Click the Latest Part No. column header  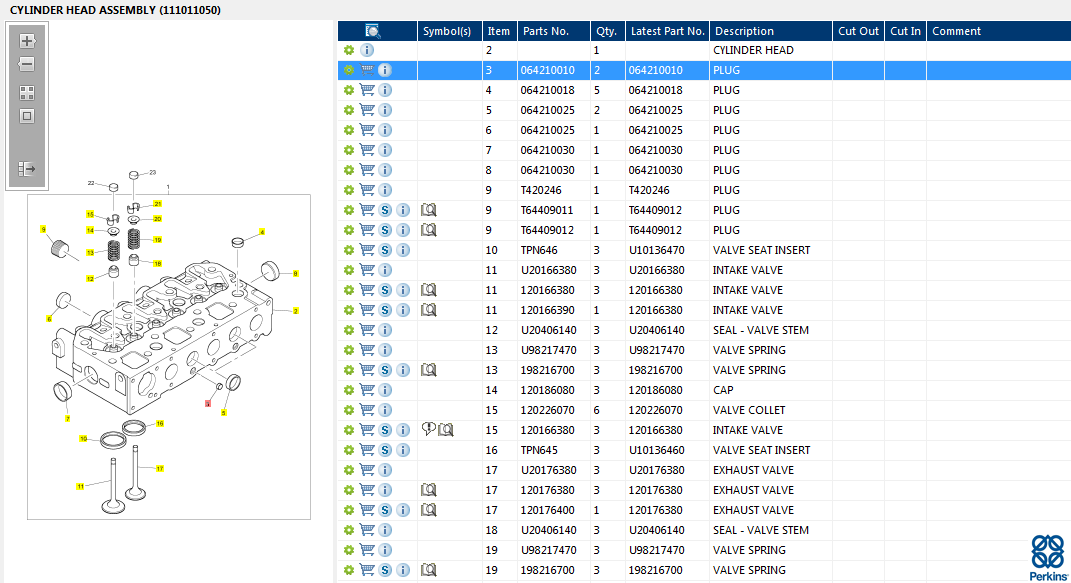[x=667, y=31]
